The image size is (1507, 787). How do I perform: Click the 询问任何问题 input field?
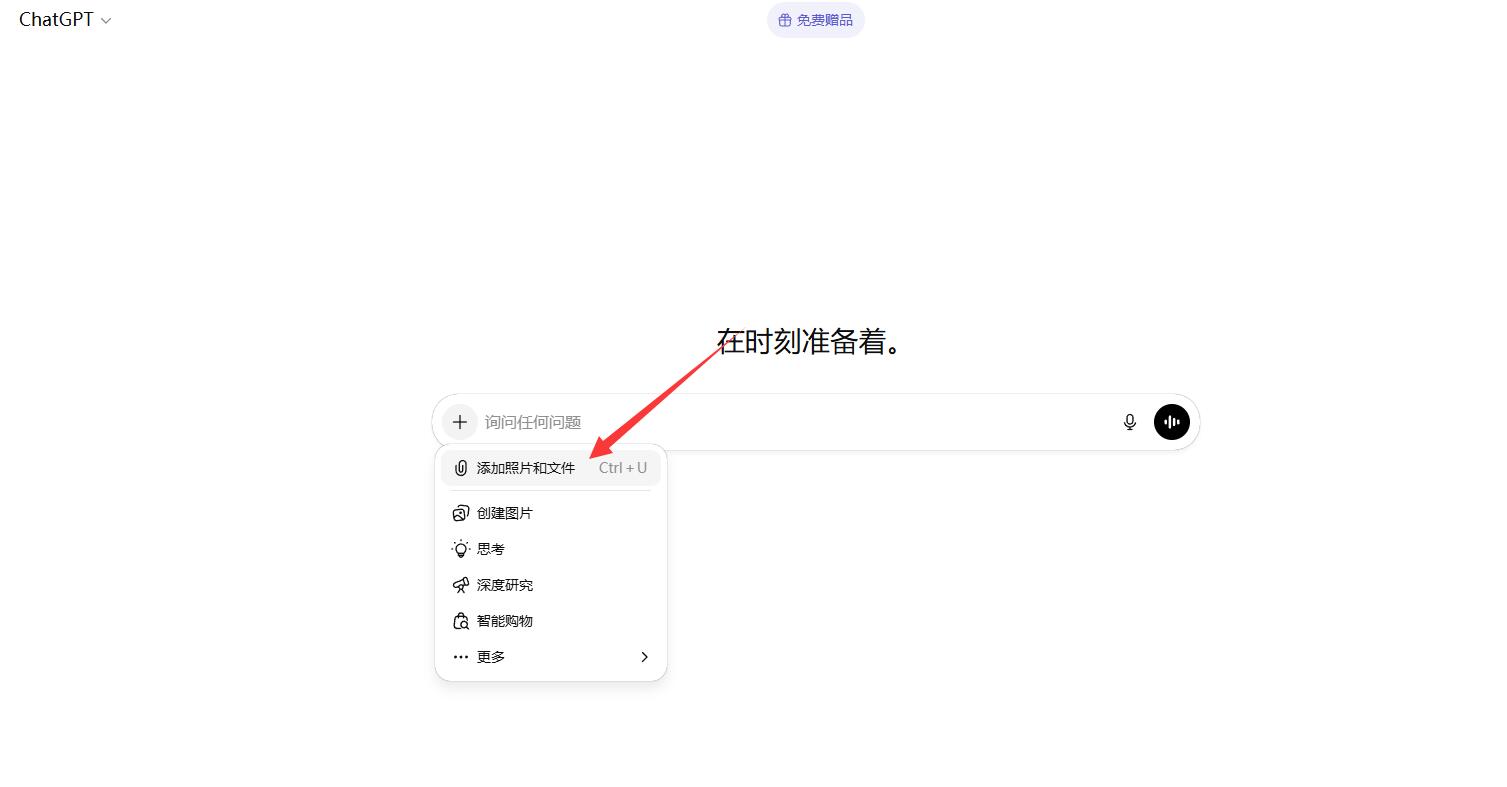click(700, 422)
